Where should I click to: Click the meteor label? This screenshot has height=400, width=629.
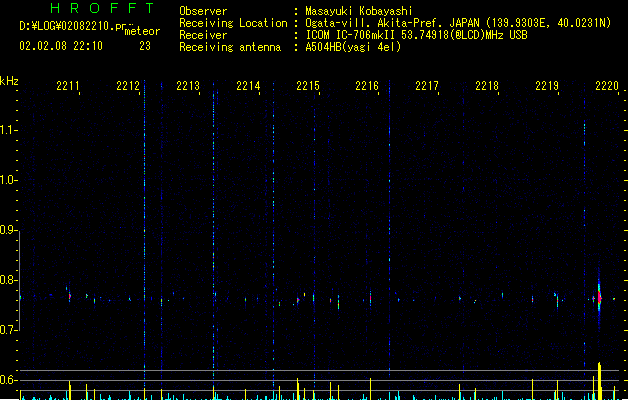[142, 31]
